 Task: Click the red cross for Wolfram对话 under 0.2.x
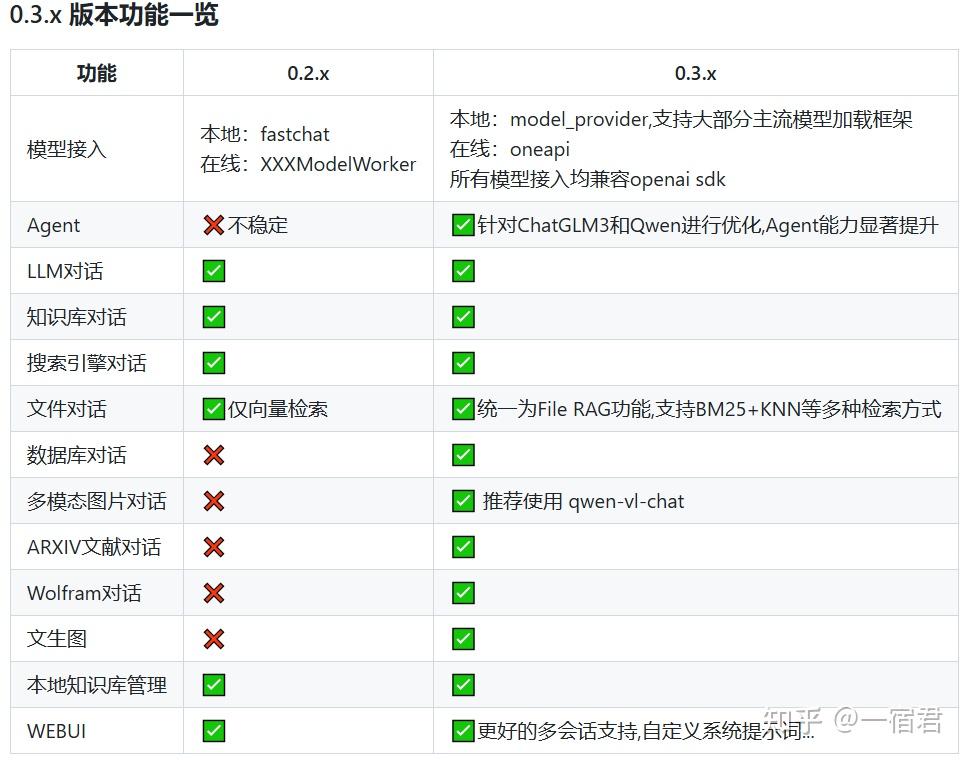point(213,591)
